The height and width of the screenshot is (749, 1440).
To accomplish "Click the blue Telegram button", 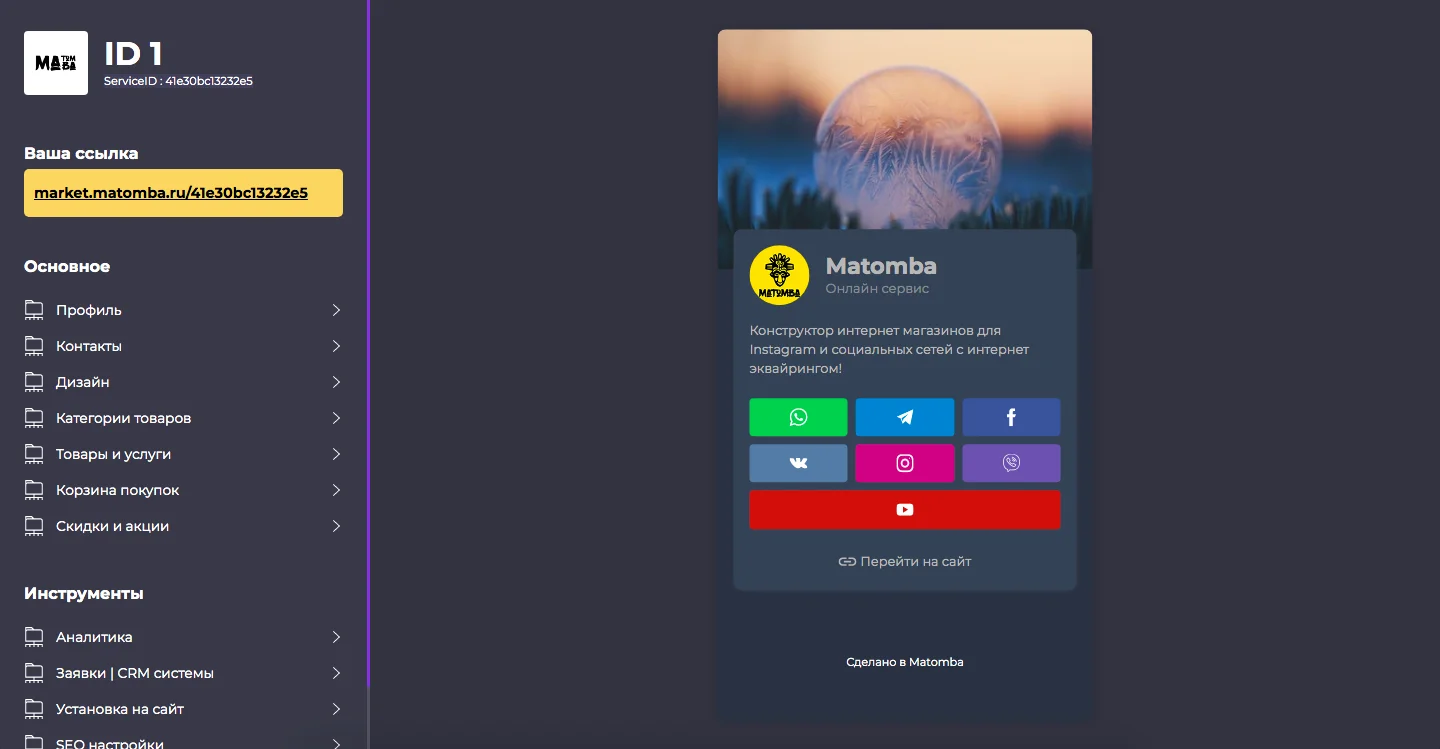I will point(905,417).
